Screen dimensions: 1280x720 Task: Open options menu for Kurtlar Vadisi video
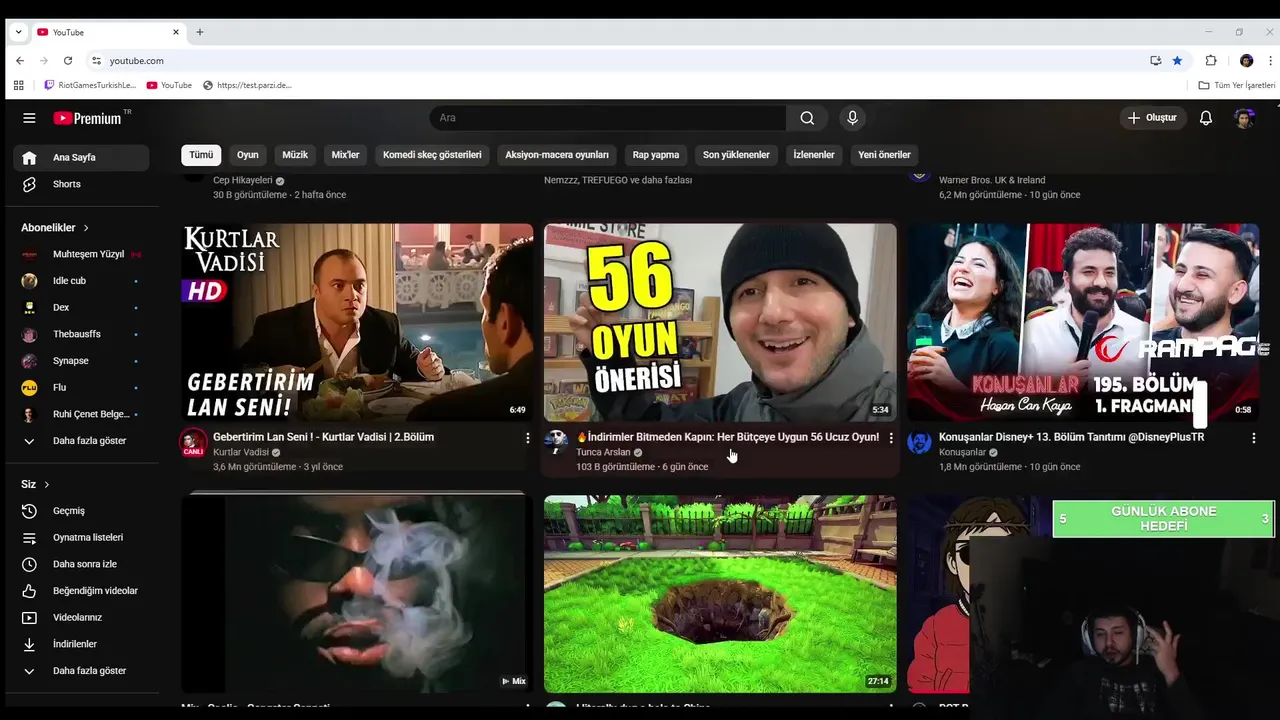pyautogui.click(x=528, y=438)
